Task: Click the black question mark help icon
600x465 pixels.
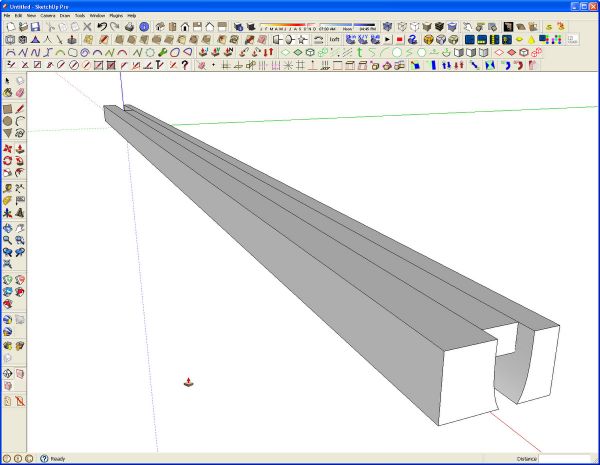Action: tap(185, 65)
